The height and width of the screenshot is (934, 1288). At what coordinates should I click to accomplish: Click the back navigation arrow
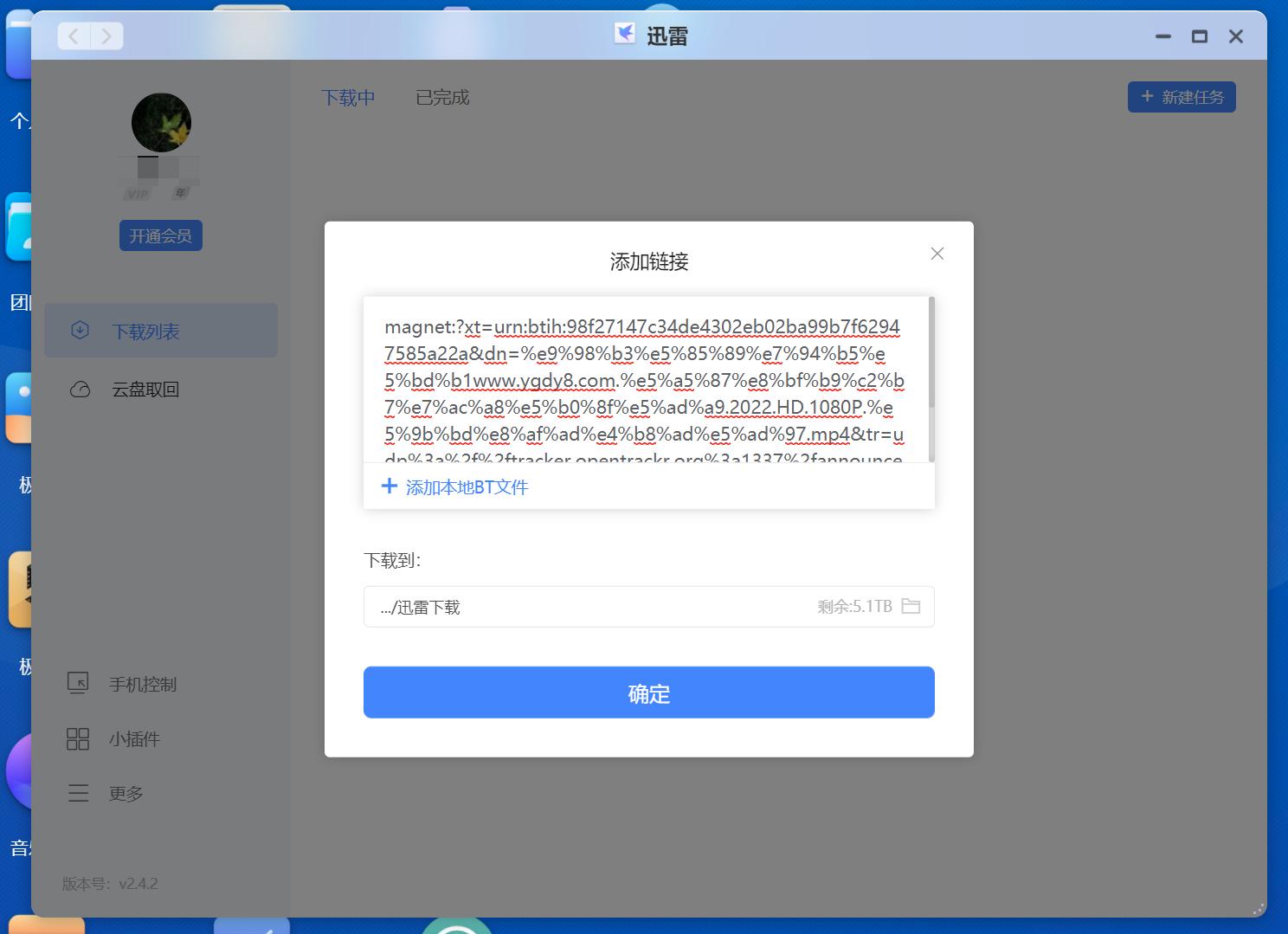click(x=73, y=35)
